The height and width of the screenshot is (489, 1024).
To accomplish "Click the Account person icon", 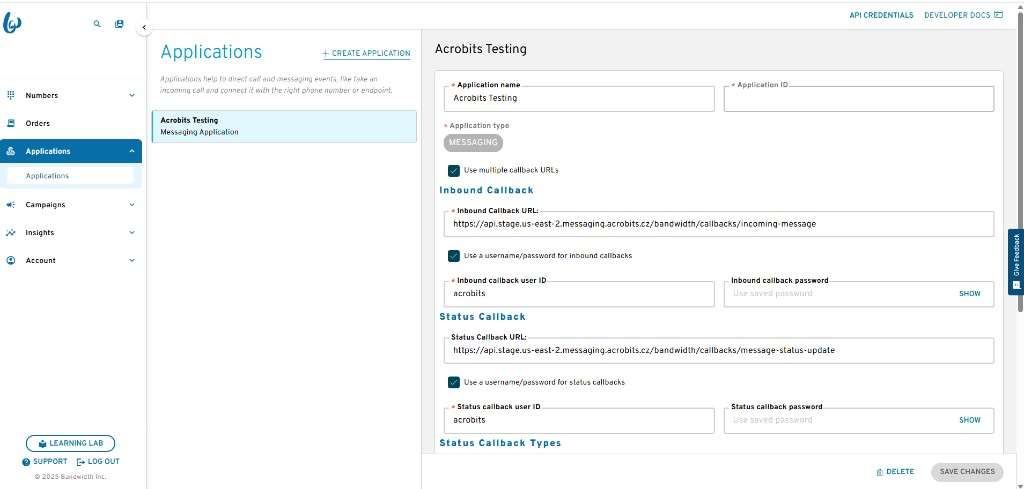I will click(10, 260).
